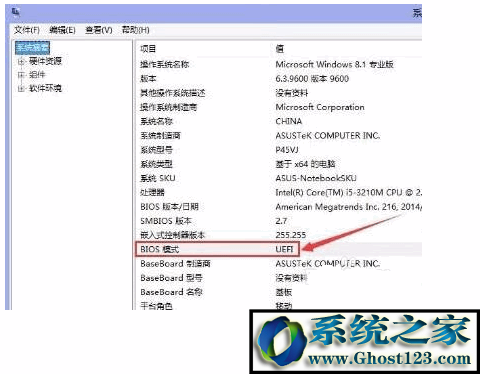480x374 pixels.
Task: Select the 平台角色 row label
Action: [x=156, y=305]
